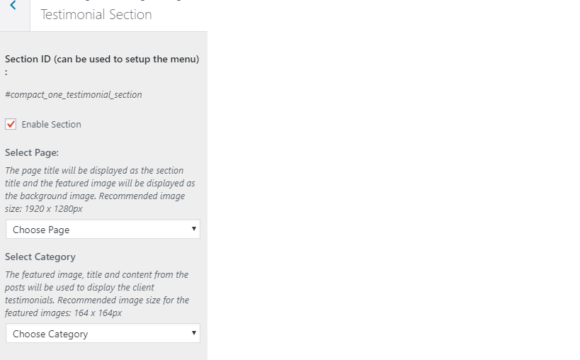This screenshot has width=580, height=360.
Task: Select the #compact_one_testimonial_section ID text
Action: coord(73,95)
